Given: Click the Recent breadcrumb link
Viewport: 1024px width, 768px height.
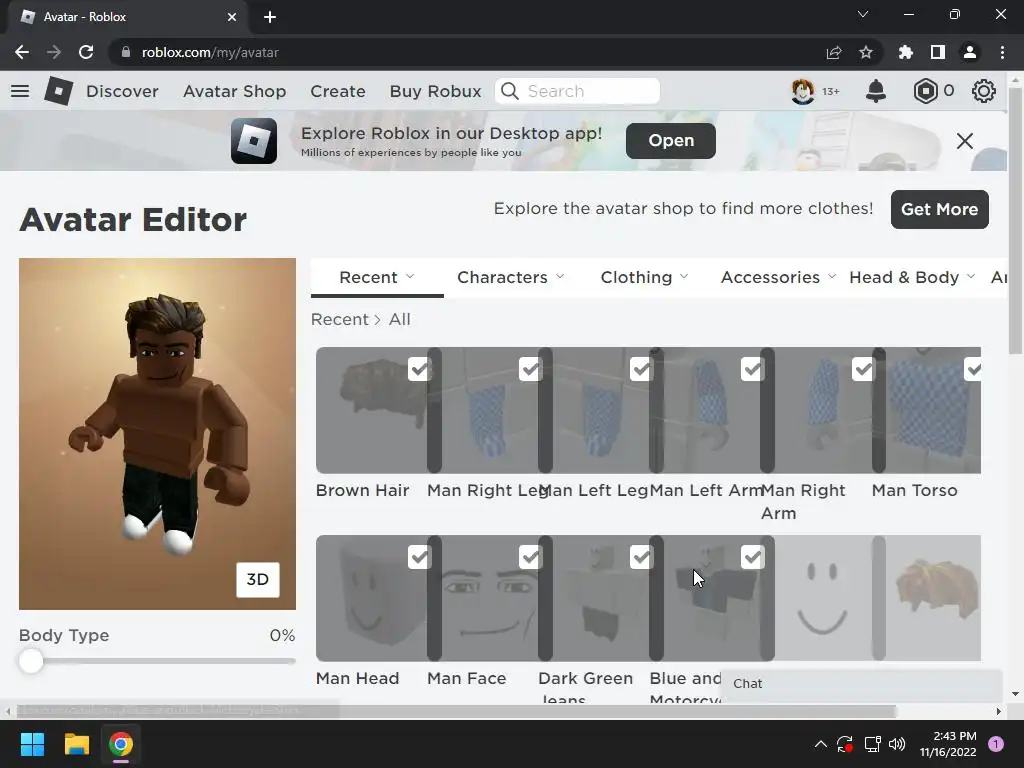Looking at the screenshot, I should pos(340,319).
